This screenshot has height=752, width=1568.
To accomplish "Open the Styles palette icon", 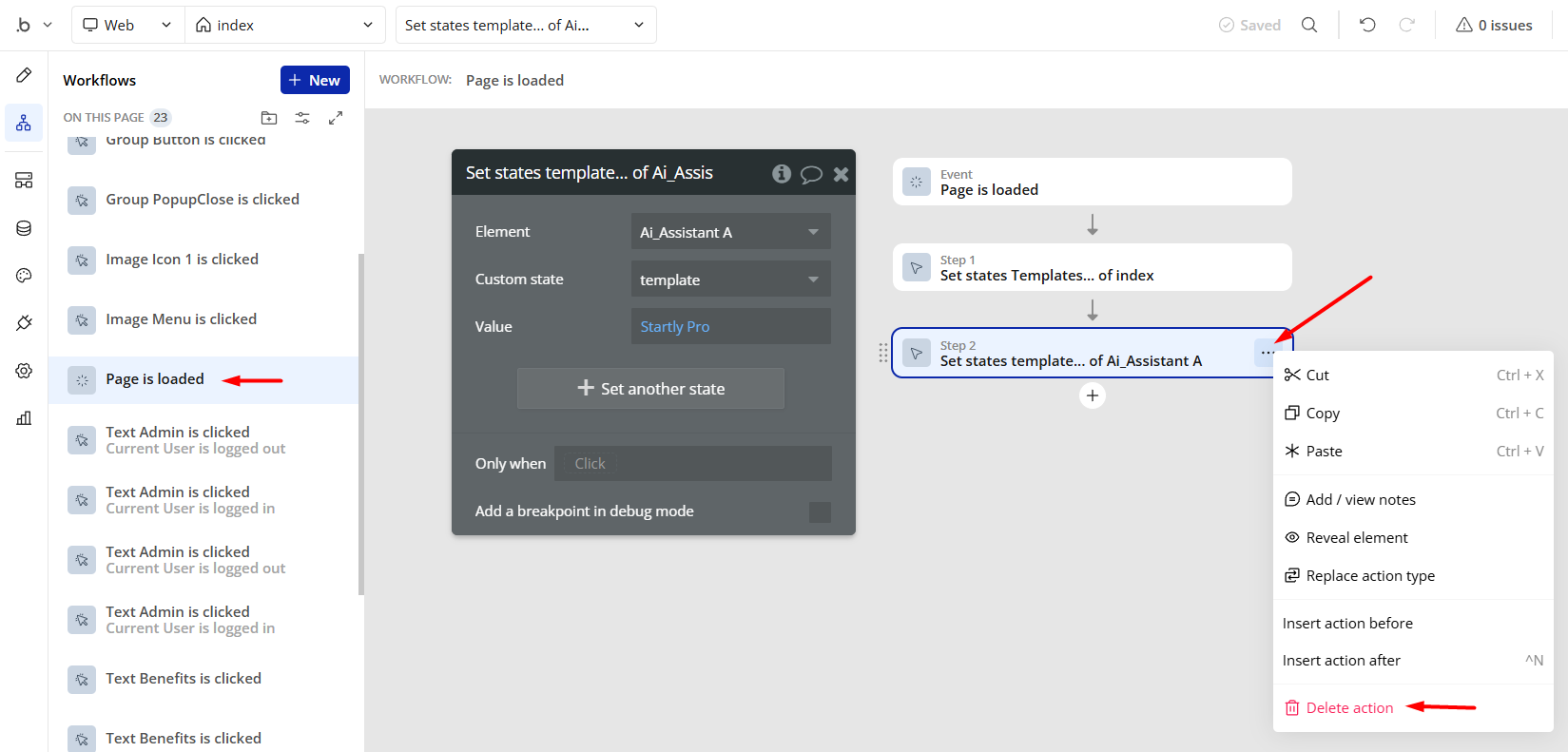I will [24, 276].
